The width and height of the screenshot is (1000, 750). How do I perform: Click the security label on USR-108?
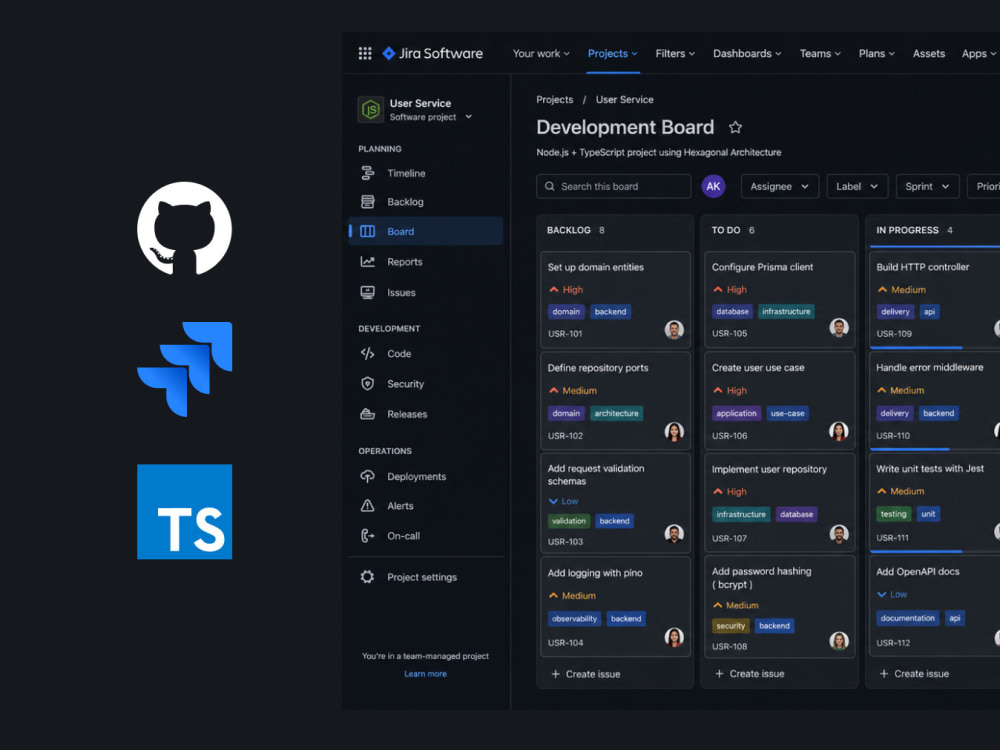point(730,626)
